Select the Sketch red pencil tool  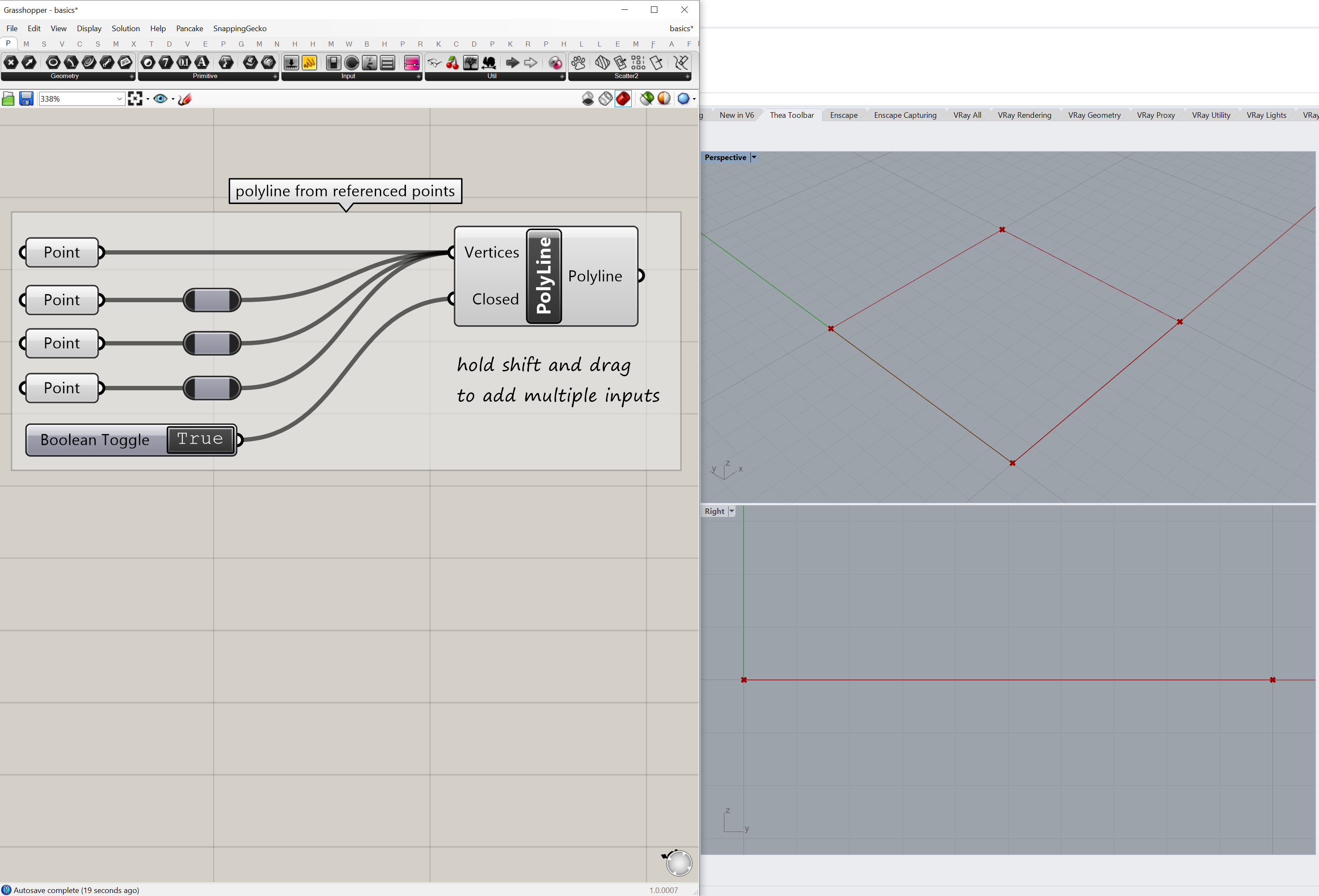pos(185,99)
